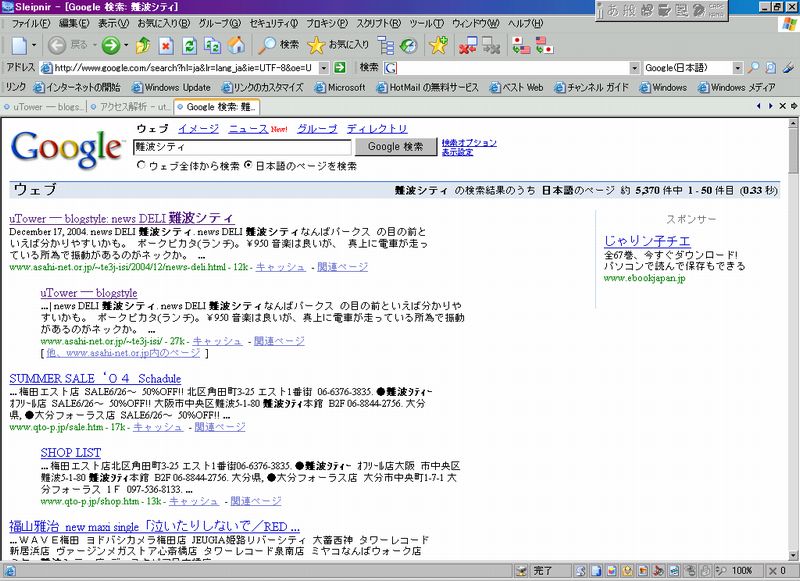
Task: Click the zoom magnifier icon next to 100%
Action: [720, 571]
